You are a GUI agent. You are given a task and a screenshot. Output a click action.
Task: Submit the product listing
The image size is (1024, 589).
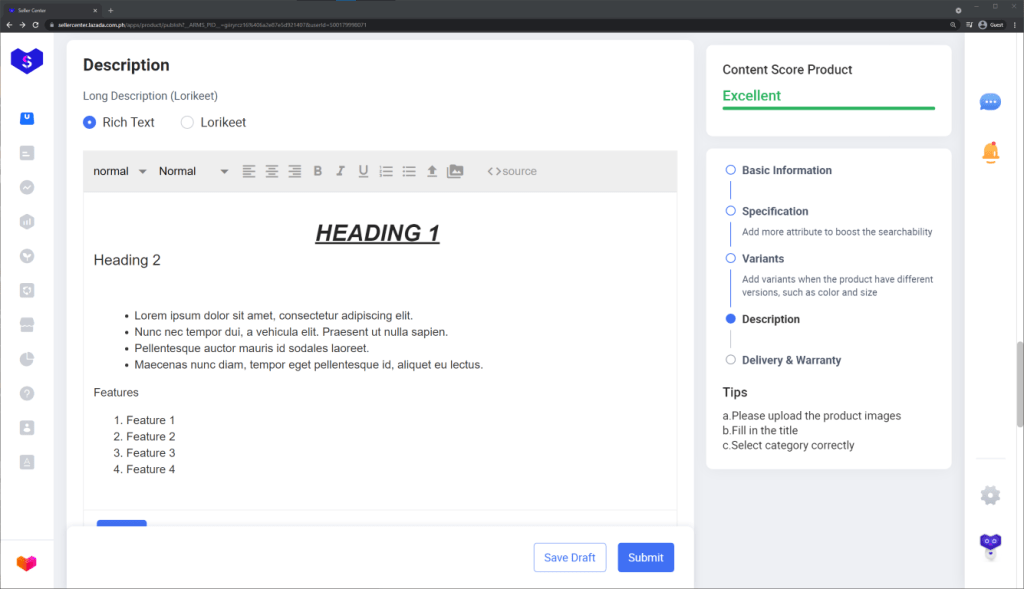pos(645,557)
